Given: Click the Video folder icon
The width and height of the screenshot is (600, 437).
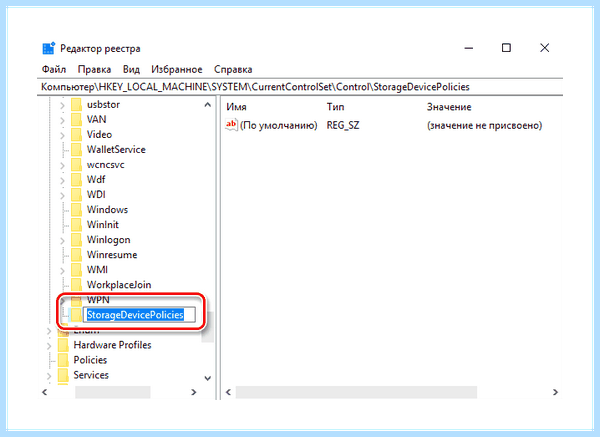Looking at the screenshot, I should [x=77, y=134].
